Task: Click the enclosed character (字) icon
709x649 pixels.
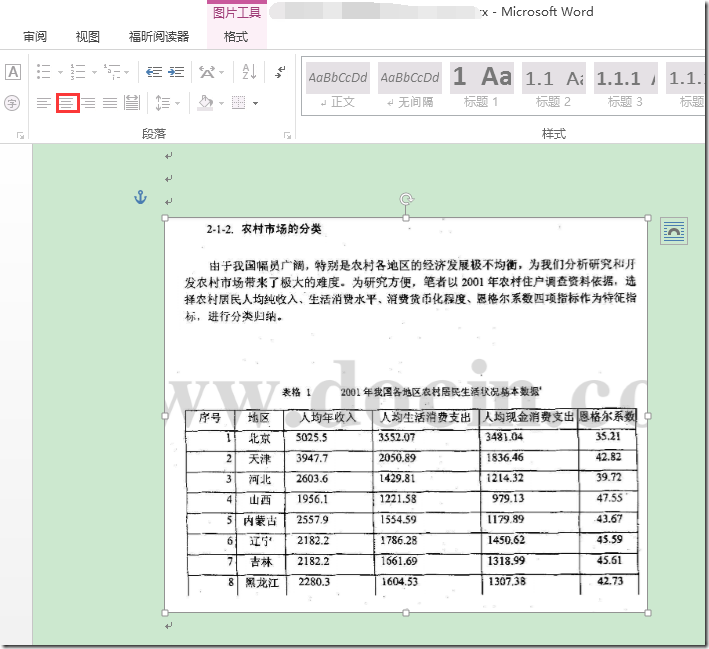Action: pyautogui.click(x=12, y=104)
